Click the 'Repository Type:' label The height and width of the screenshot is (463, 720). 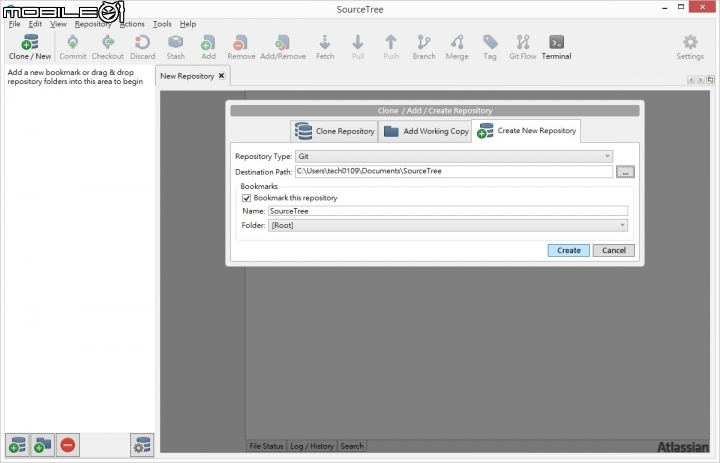click(264, 157)
